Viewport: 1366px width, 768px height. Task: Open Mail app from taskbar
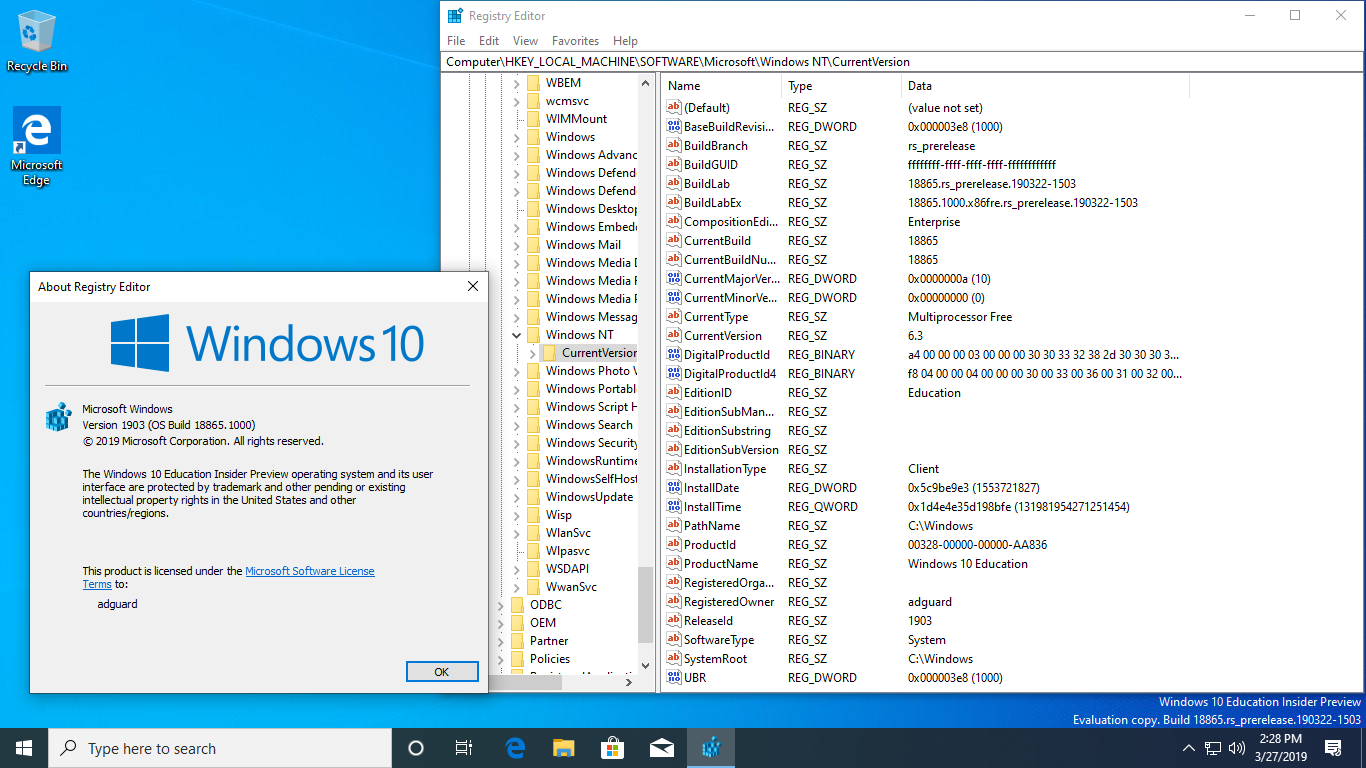[661, 748]
